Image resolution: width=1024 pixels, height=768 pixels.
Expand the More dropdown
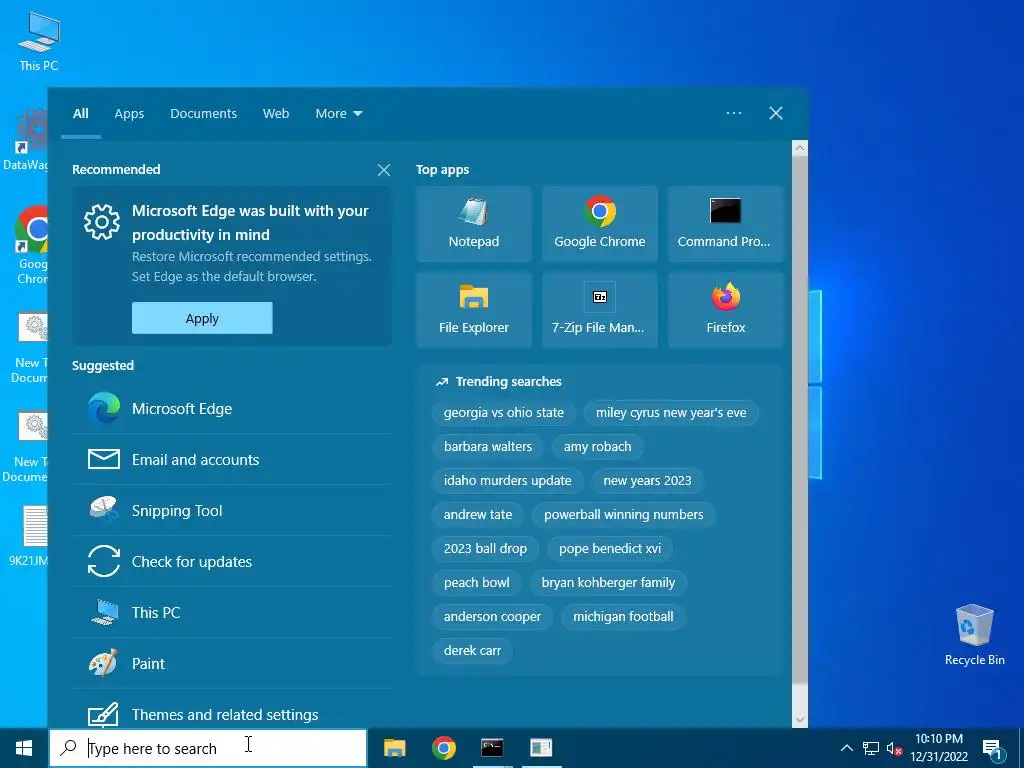(338, 114)
